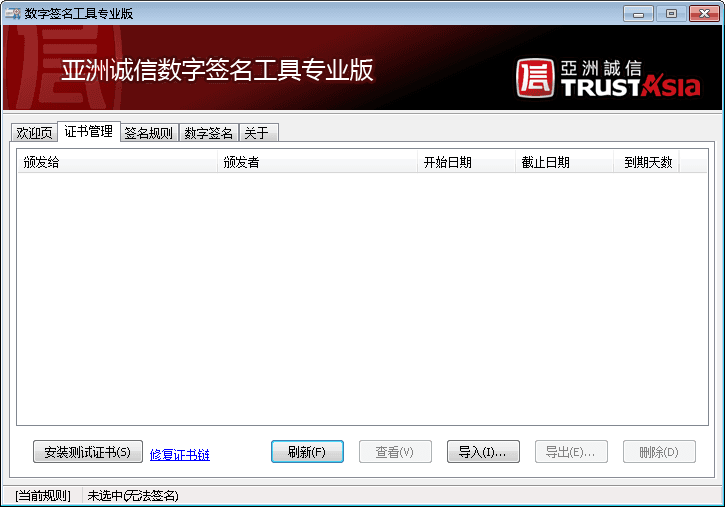Click the 颁发者 column header

click(x=316, y=163)
